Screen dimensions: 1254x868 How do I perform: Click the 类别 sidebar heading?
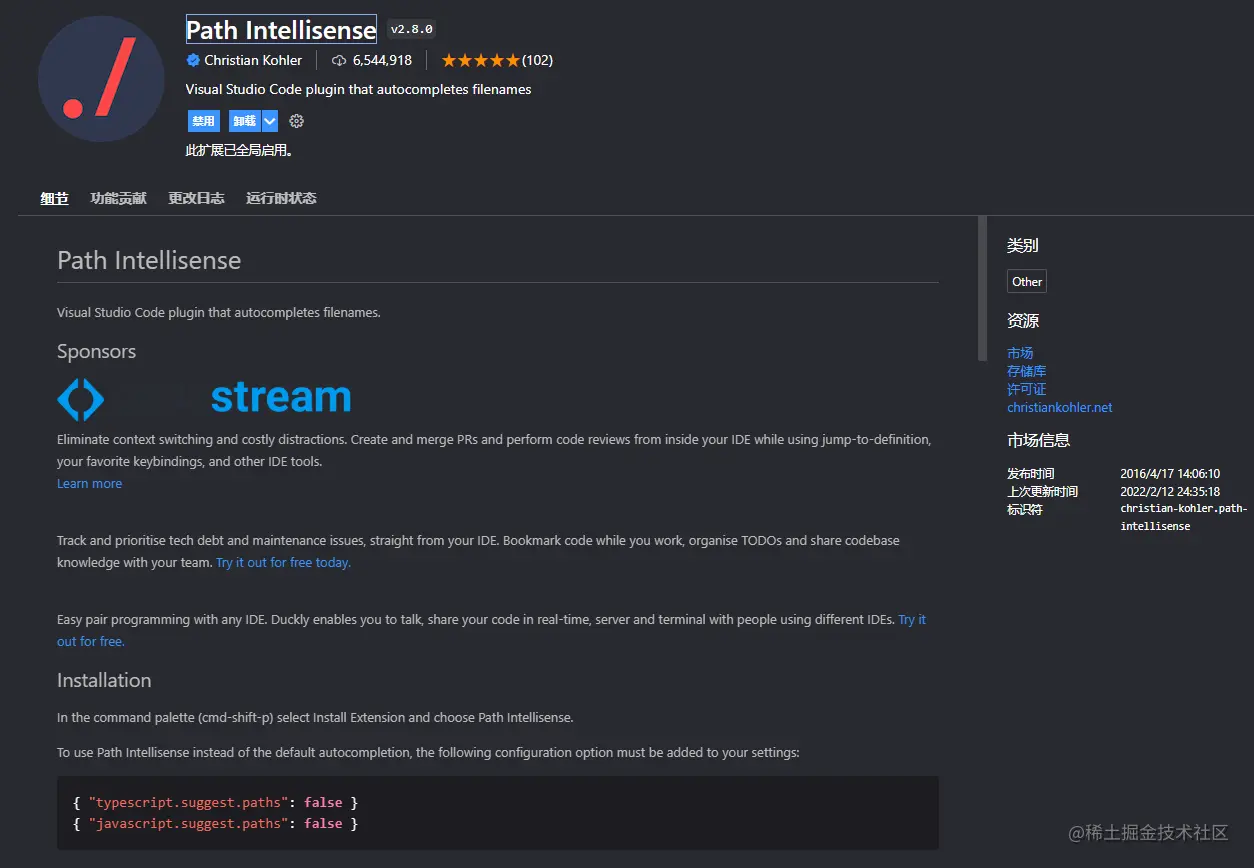[x=1023, y=245]
